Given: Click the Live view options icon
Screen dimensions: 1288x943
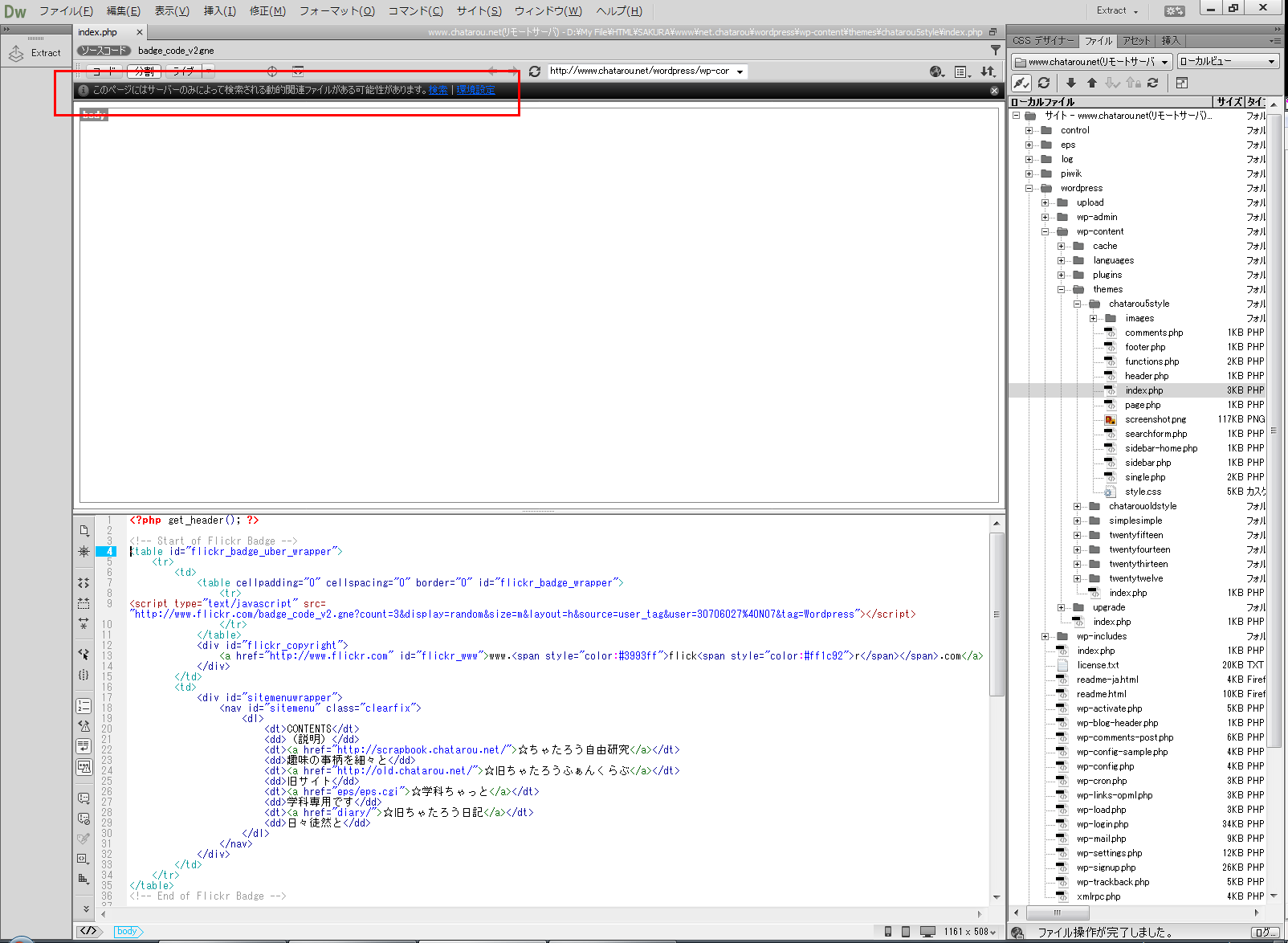Looking at the screenshot, I should [298, 71].
